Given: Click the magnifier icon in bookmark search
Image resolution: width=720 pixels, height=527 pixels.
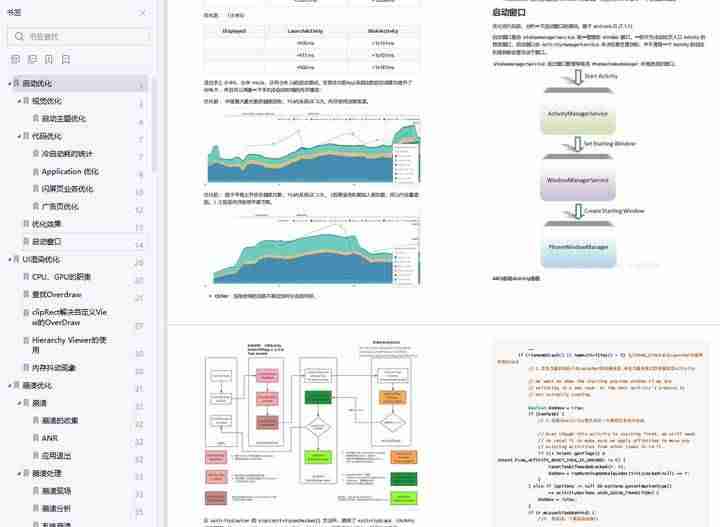Looking at the screenshot, I should (x=19, y=36).
